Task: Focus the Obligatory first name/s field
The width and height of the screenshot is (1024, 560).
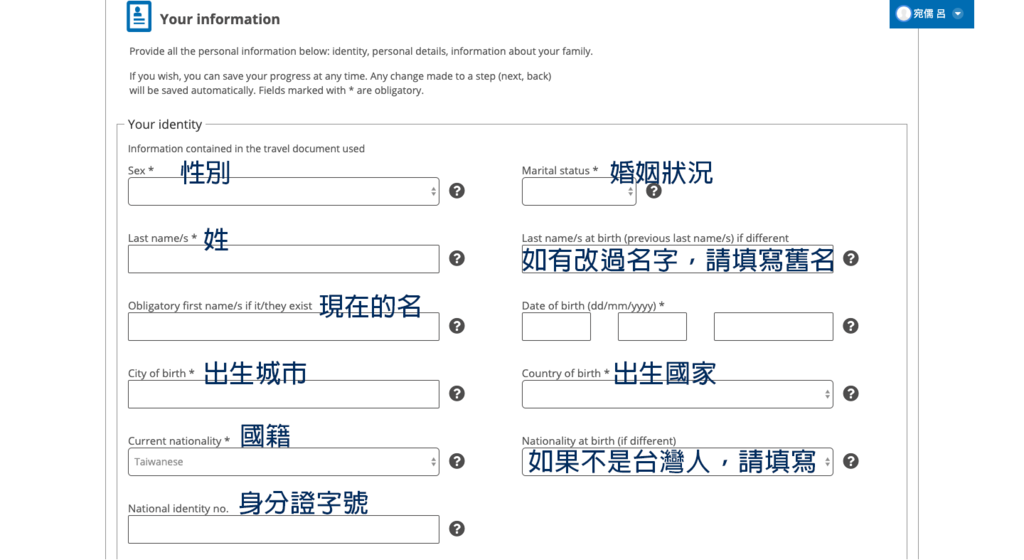Action: pyautogui.click(x=283, y=326)
